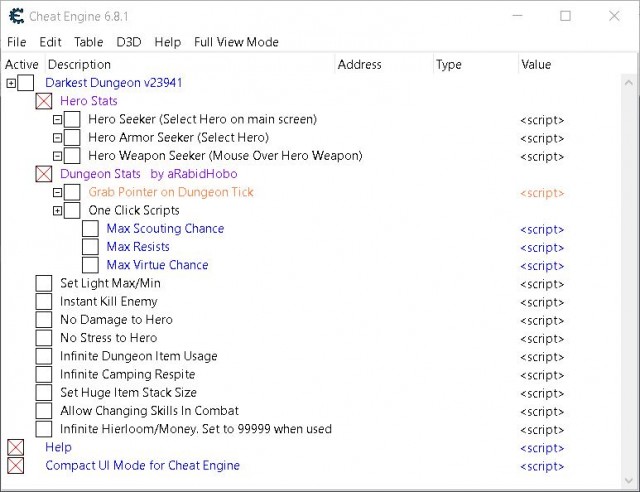The image size is (640, 492).
Task: Collapse the Grab Pointer on Dungeon Tick entry
Action: pyautogui.click(x=58, y=192)
